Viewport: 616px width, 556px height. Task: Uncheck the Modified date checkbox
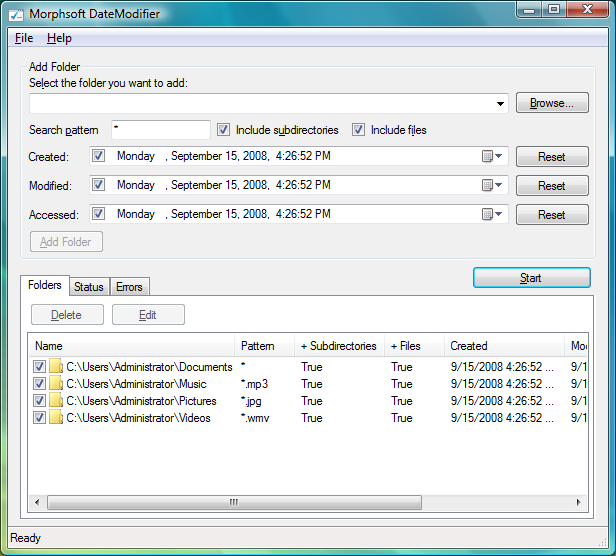click(x=98, y=185)
